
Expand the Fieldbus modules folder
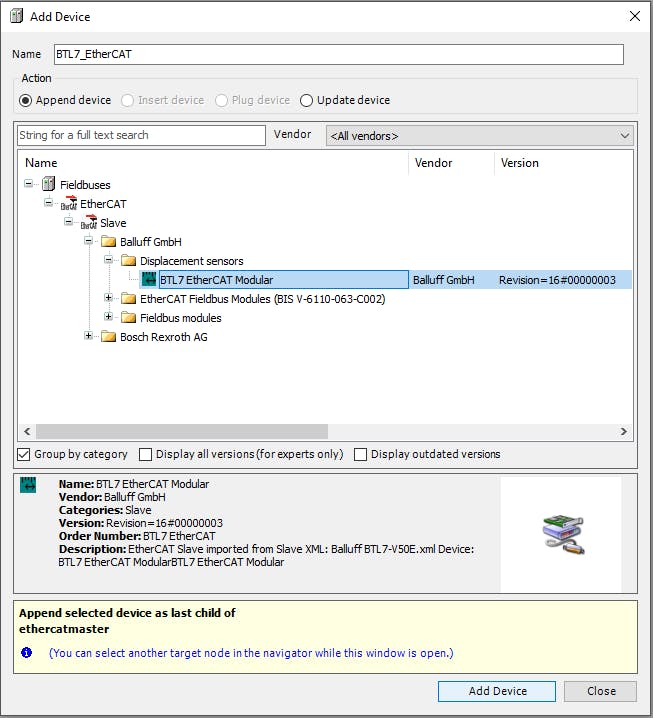(x=109, y=316)
